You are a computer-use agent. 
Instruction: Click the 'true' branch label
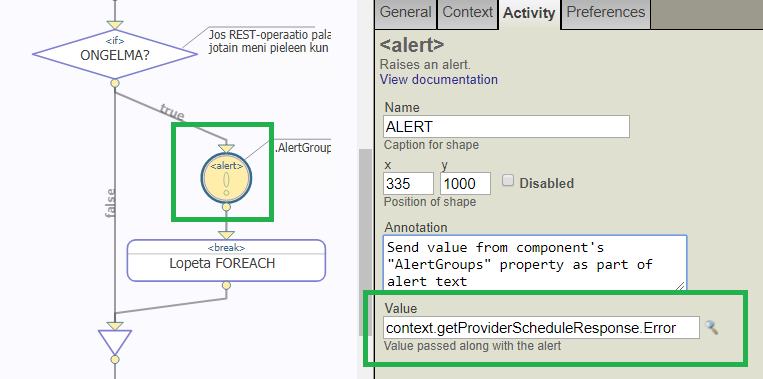(172, 113)
